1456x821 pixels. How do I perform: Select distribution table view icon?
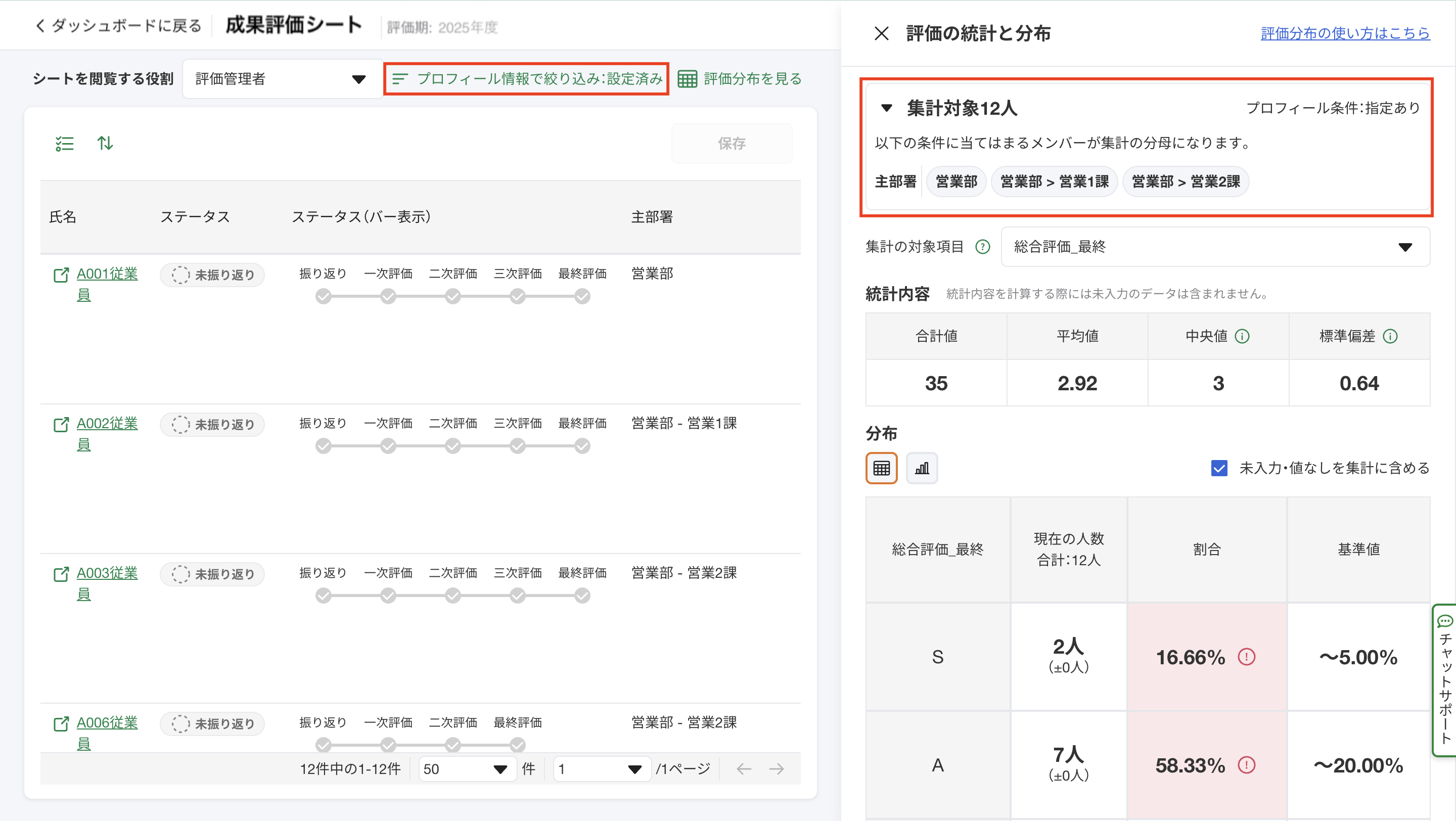[x=881, y=468]
